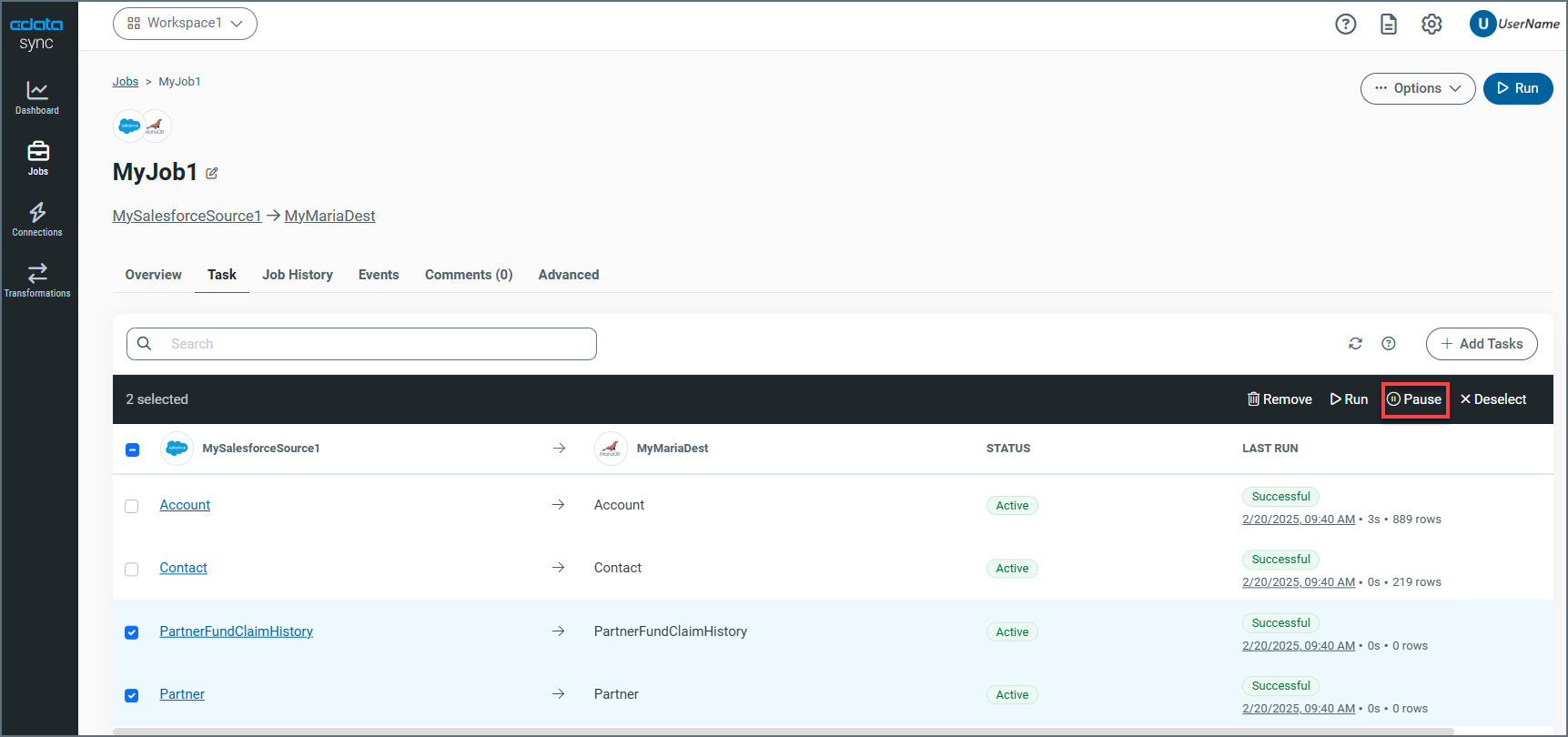Screen dimensions: 1568x737
Task: Open the settings gear icon
Action: click(1431, 25)
